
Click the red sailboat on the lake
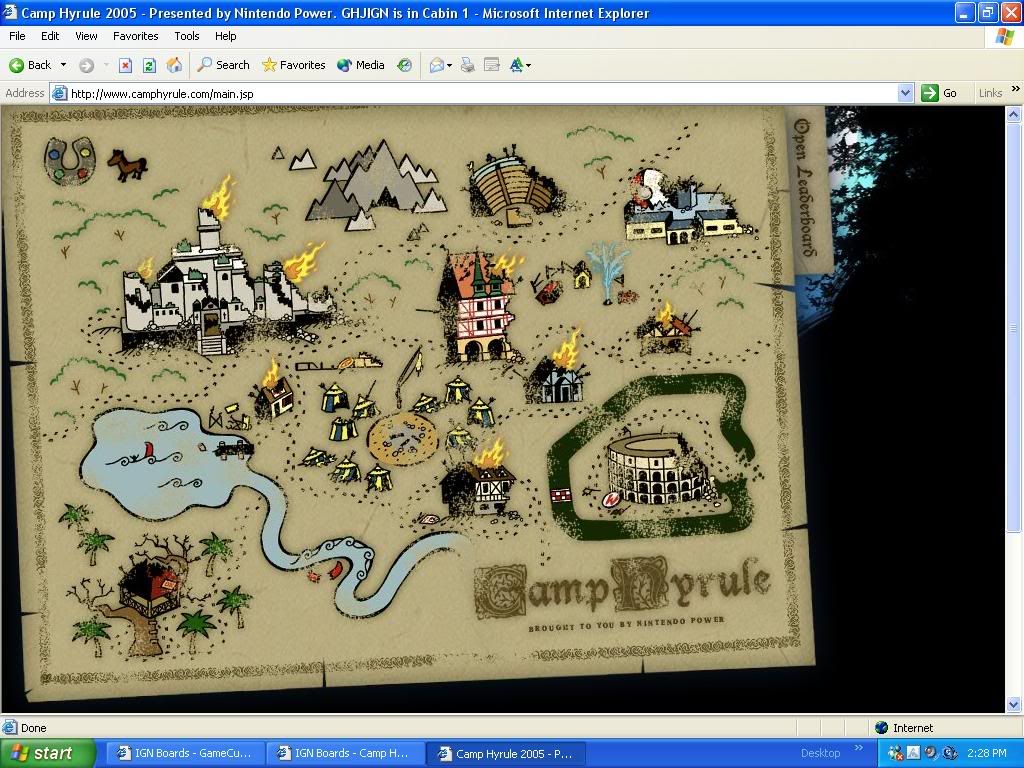(147, 452)
